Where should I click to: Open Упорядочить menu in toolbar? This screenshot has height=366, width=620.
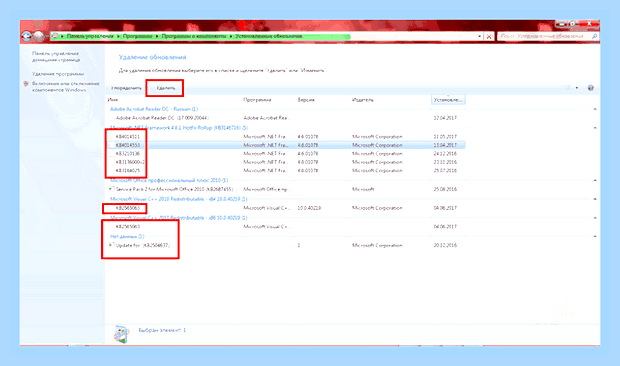click(x=126, y=88)
